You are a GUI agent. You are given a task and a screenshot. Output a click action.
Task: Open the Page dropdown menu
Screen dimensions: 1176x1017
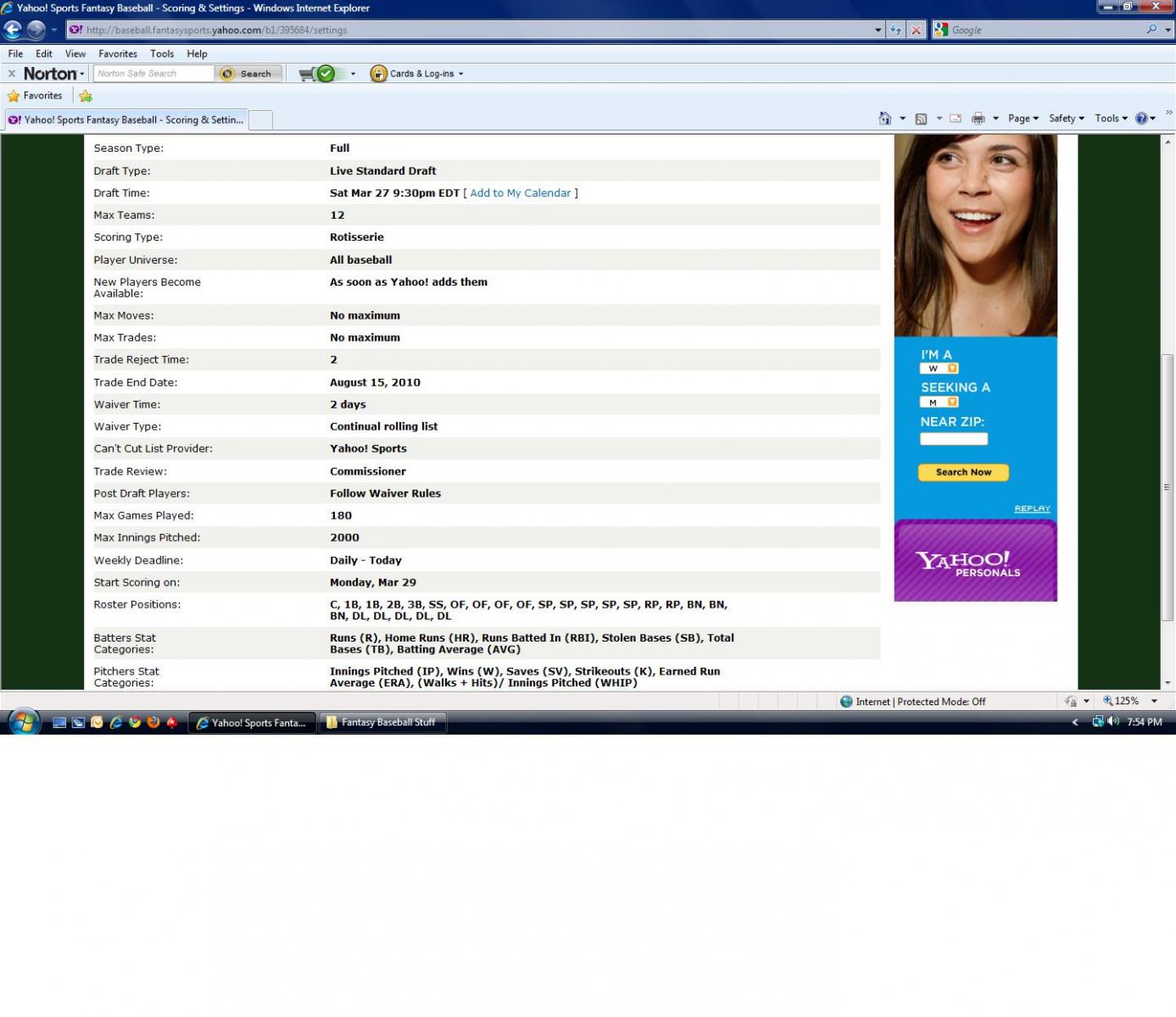1023,119
